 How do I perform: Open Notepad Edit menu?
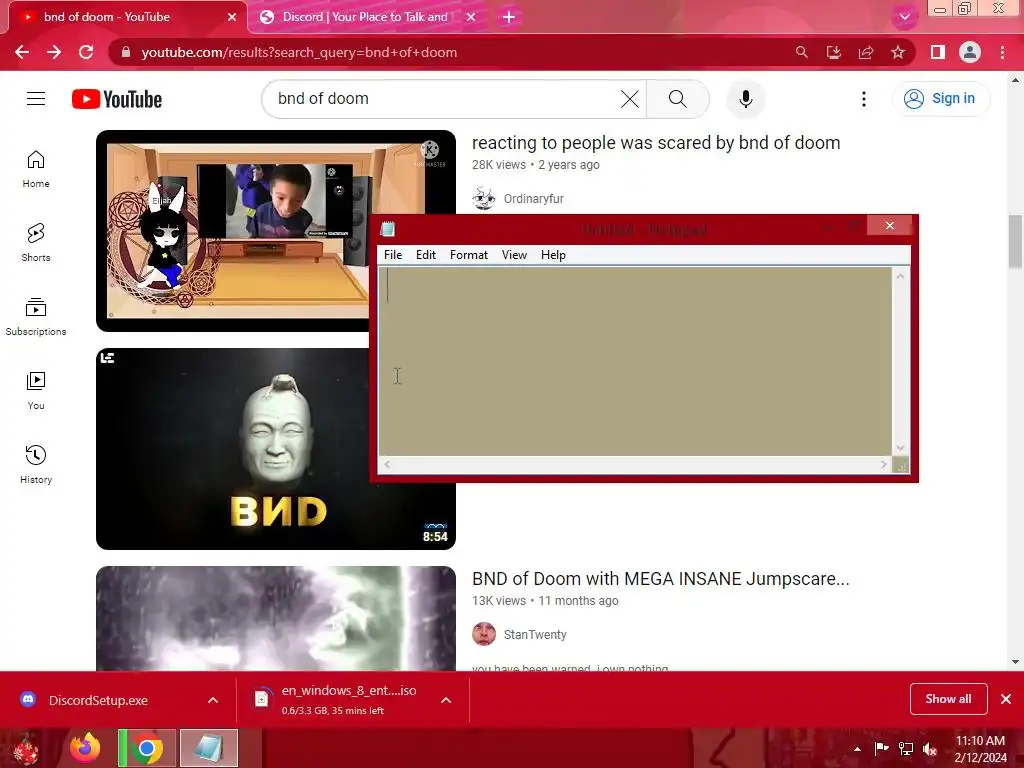426,255
